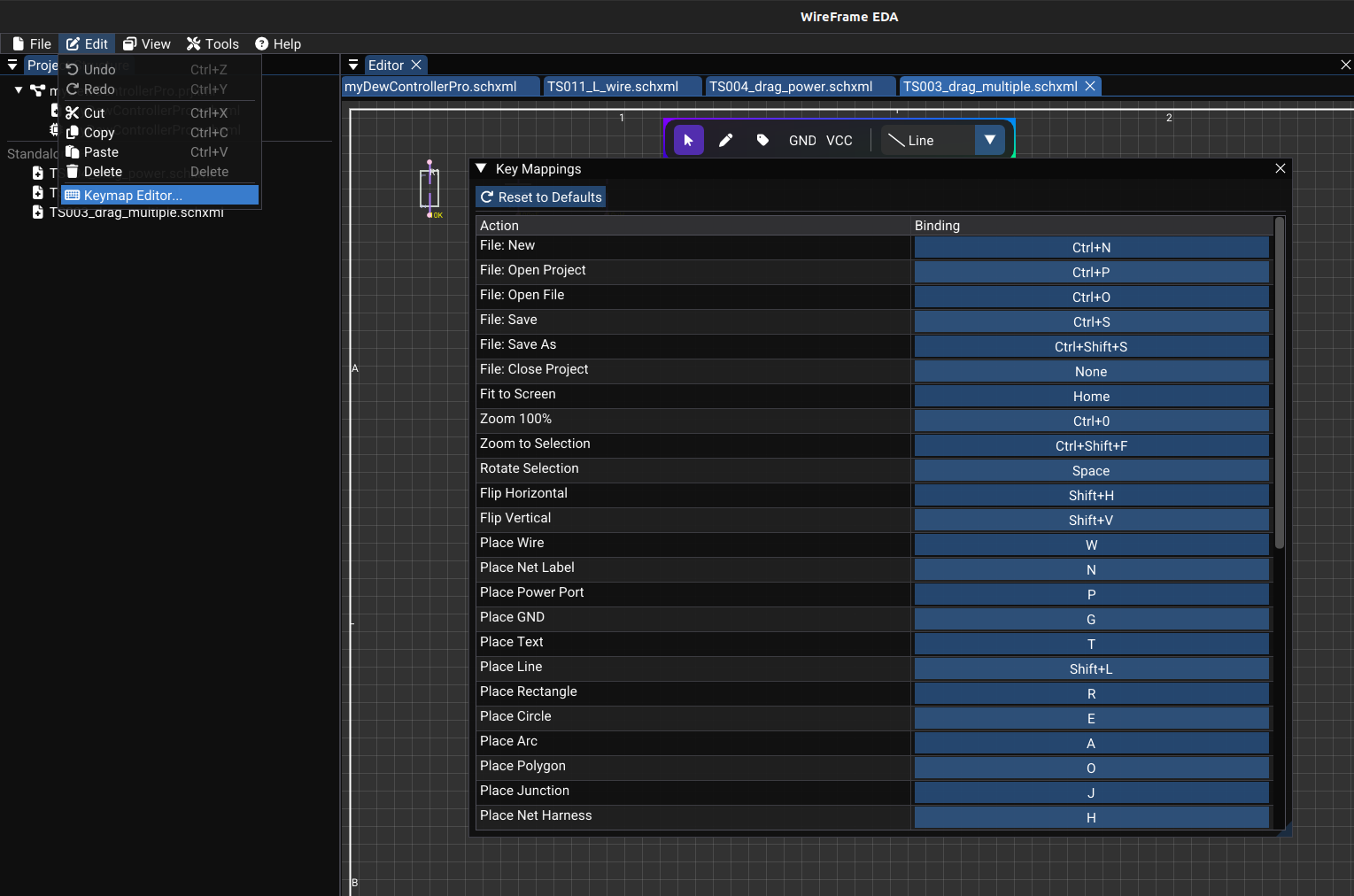Change R binding for Place Rectangle

(1091, 694)
